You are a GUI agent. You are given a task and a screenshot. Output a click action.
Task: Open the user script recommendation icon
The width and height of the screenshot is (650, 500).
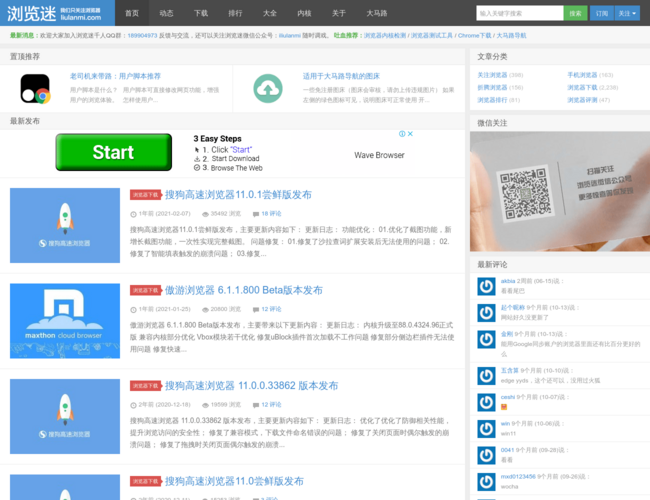pos(36,88)
